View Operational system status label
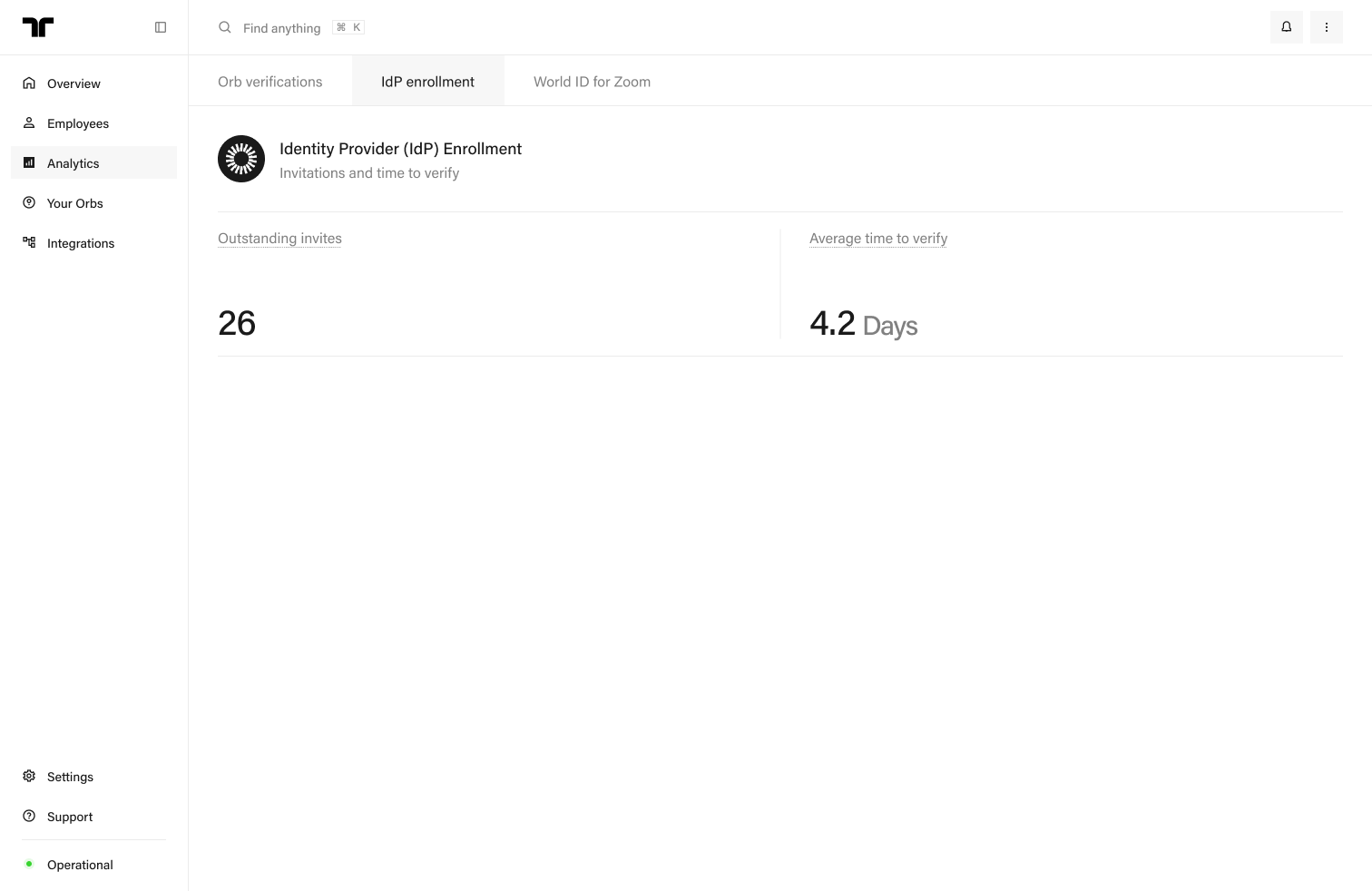This screenshot has width=1372, height=891. tap(80, 865)
